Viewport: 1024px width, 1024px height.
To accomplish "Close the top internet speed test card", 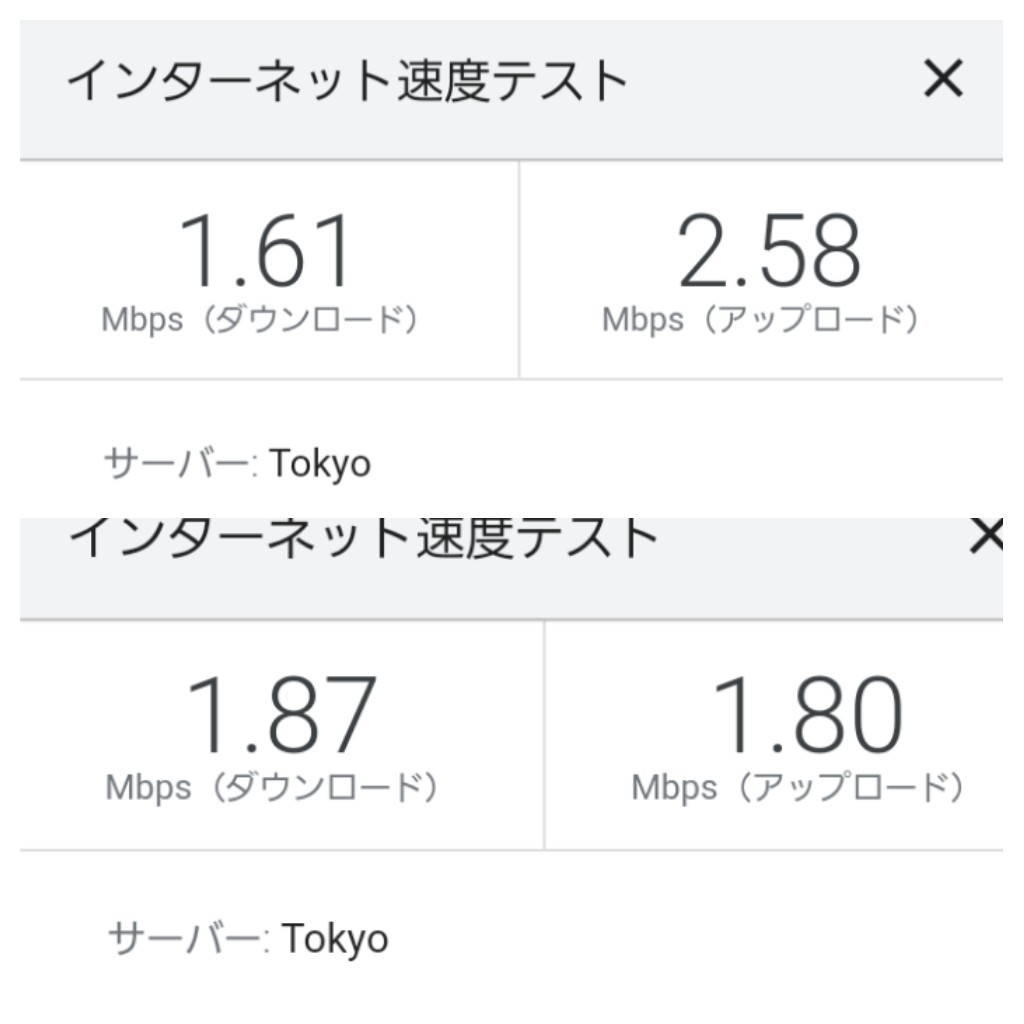I will (943, 80).
